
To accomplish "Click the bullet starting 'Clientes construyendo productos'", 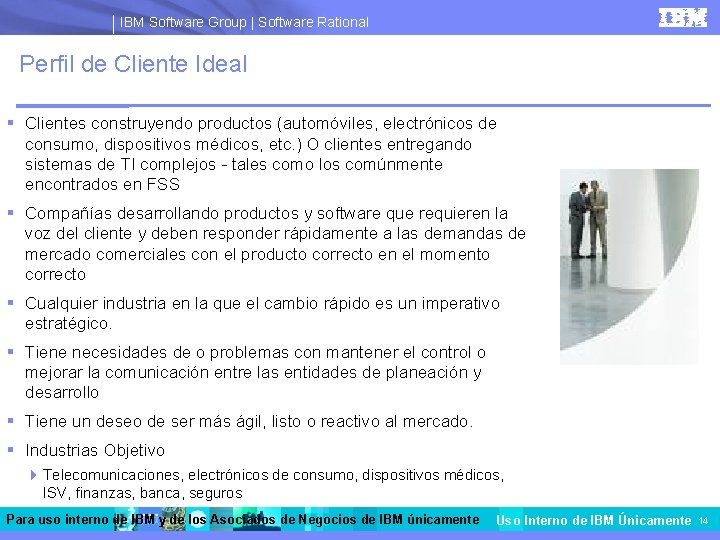I will [261, 154].
